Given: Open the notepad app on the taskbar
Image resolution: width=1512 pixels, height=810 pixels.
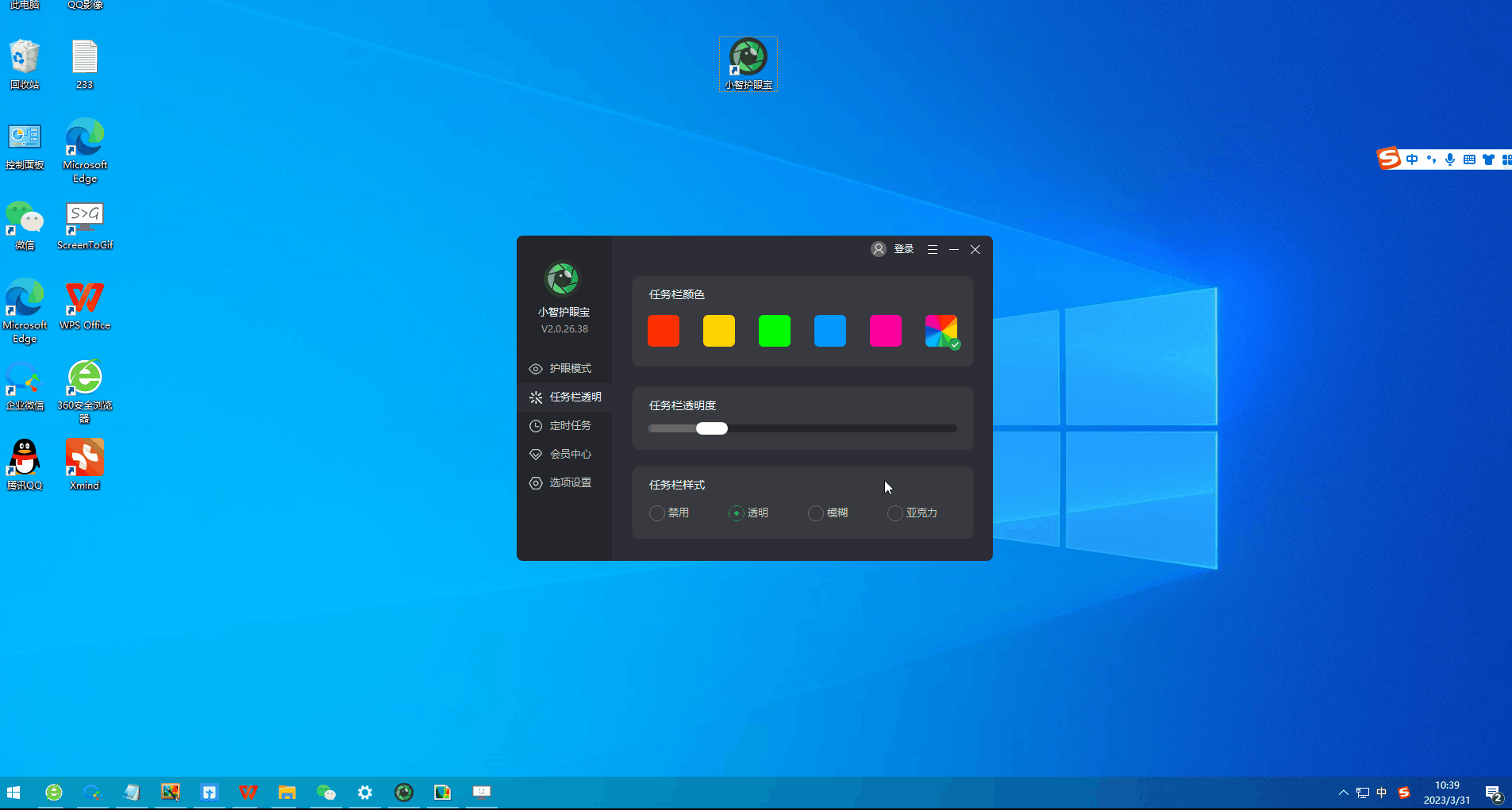Looking at the screenshot, I should [x=132, y=793].
